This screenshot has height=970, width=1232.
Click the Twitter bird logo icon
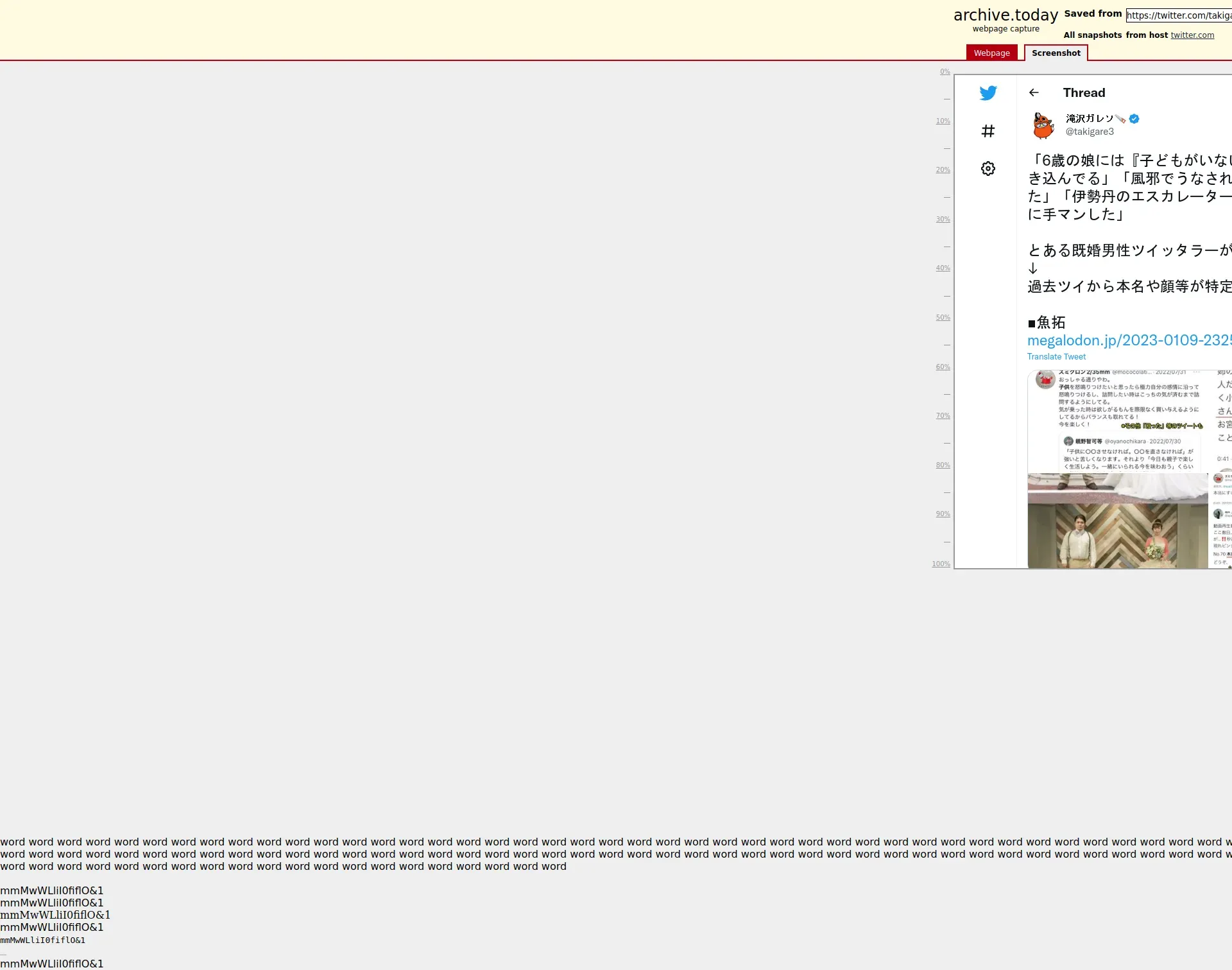click(x=988, y=93)
